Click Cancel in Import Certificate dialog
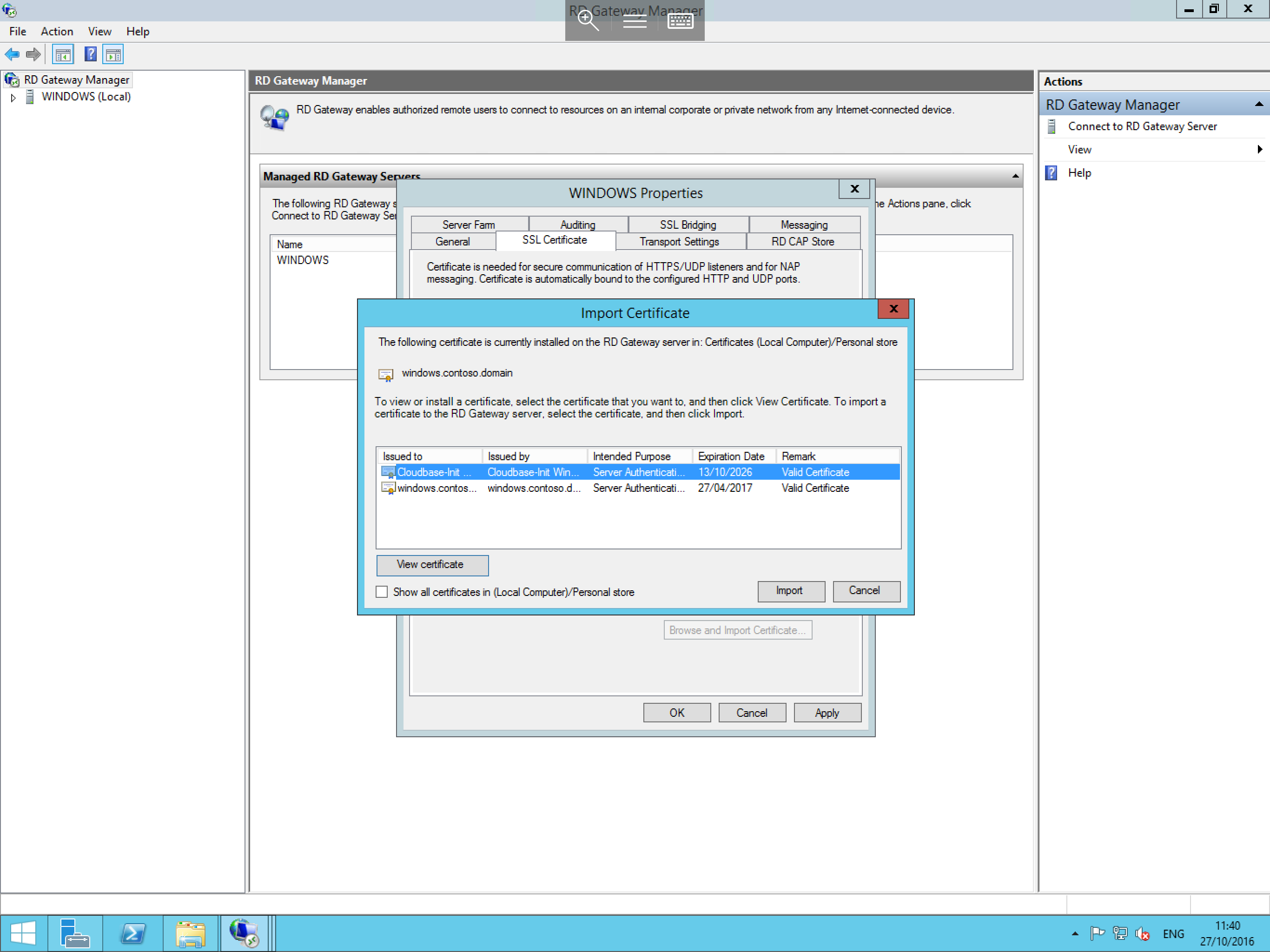 coord(866,591)
